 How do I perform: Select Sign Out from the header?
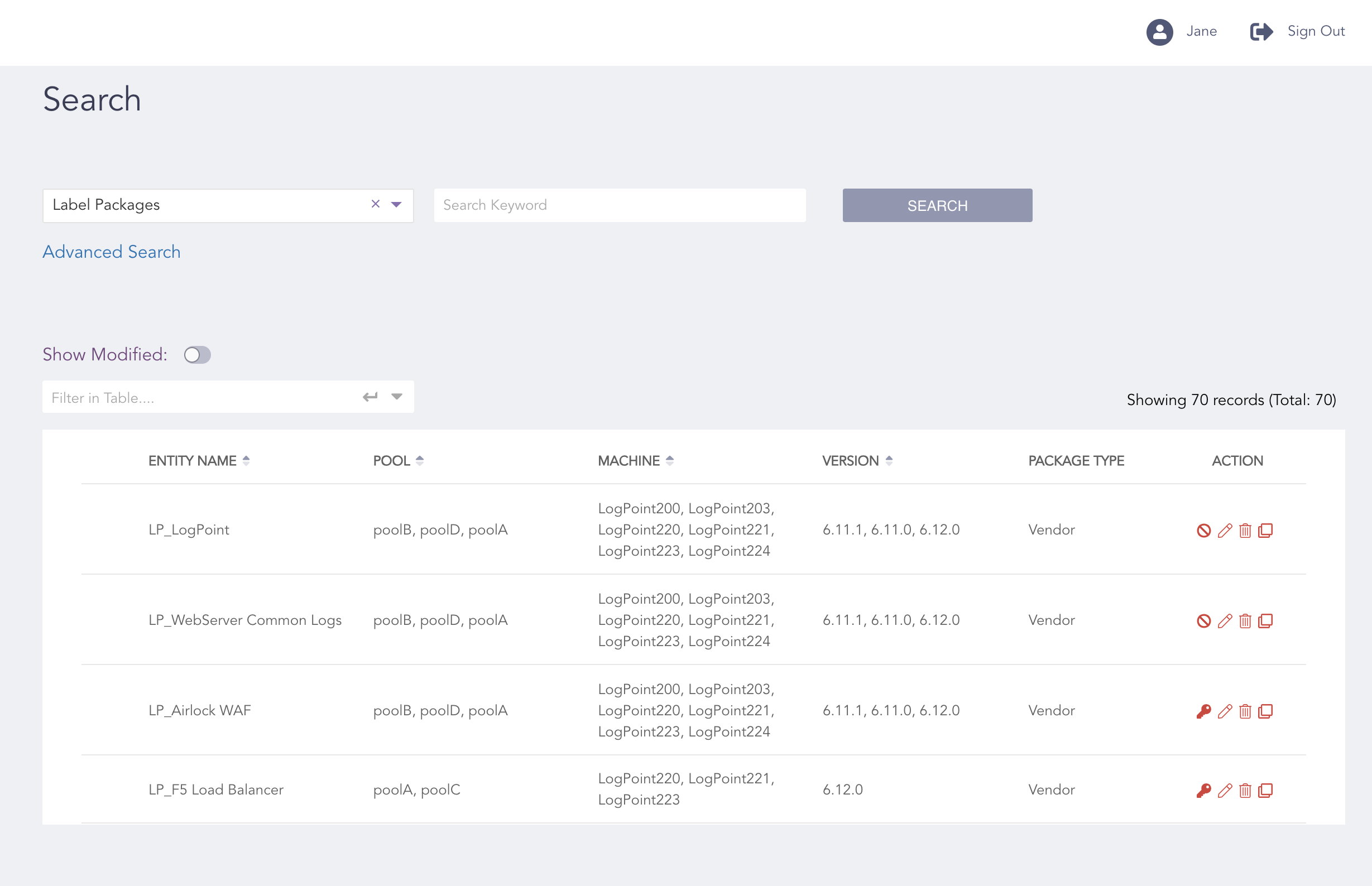tap(1316, 31)
